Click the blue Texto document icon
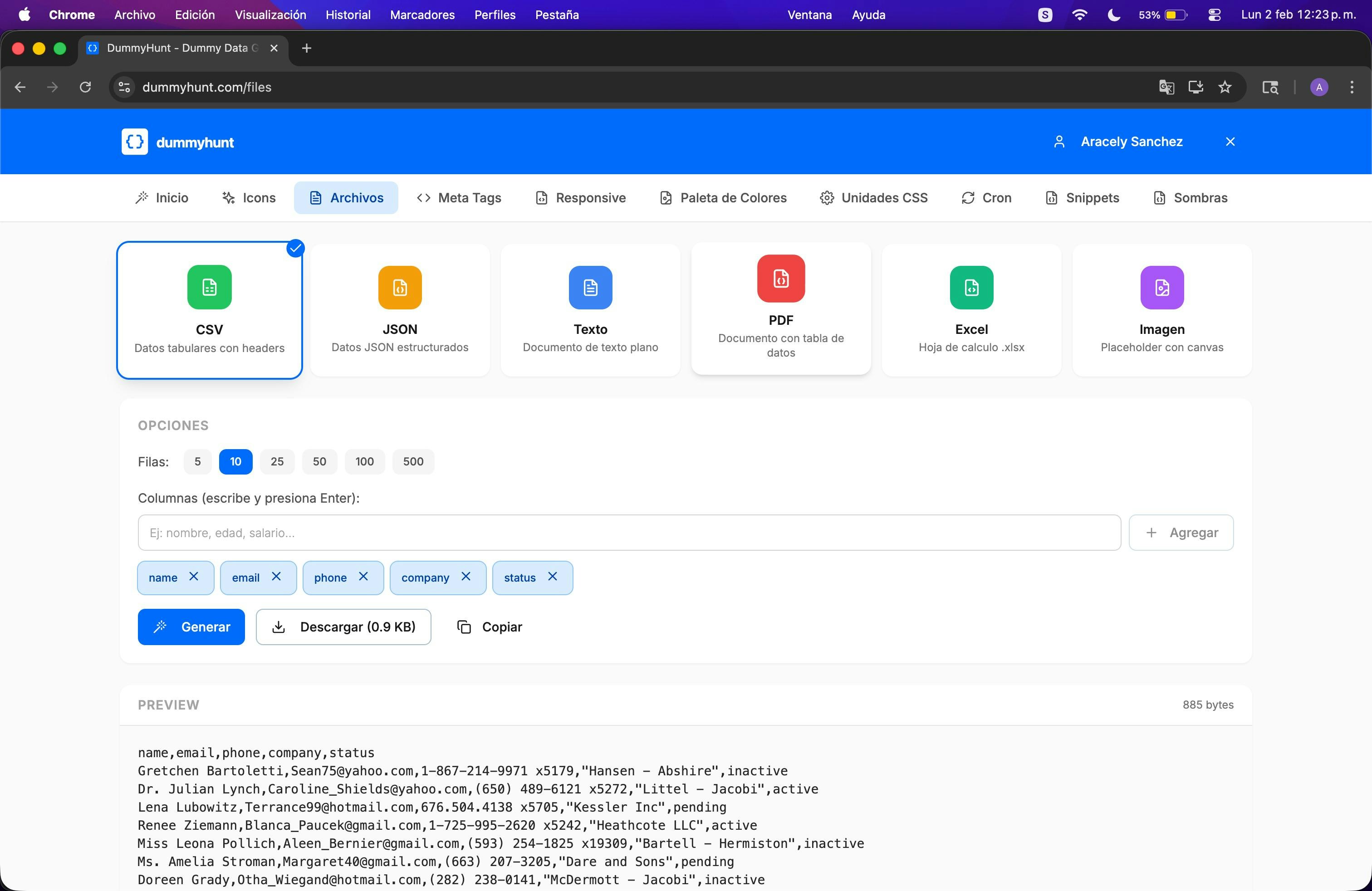The image size is (1372, 891). [590, 287]
